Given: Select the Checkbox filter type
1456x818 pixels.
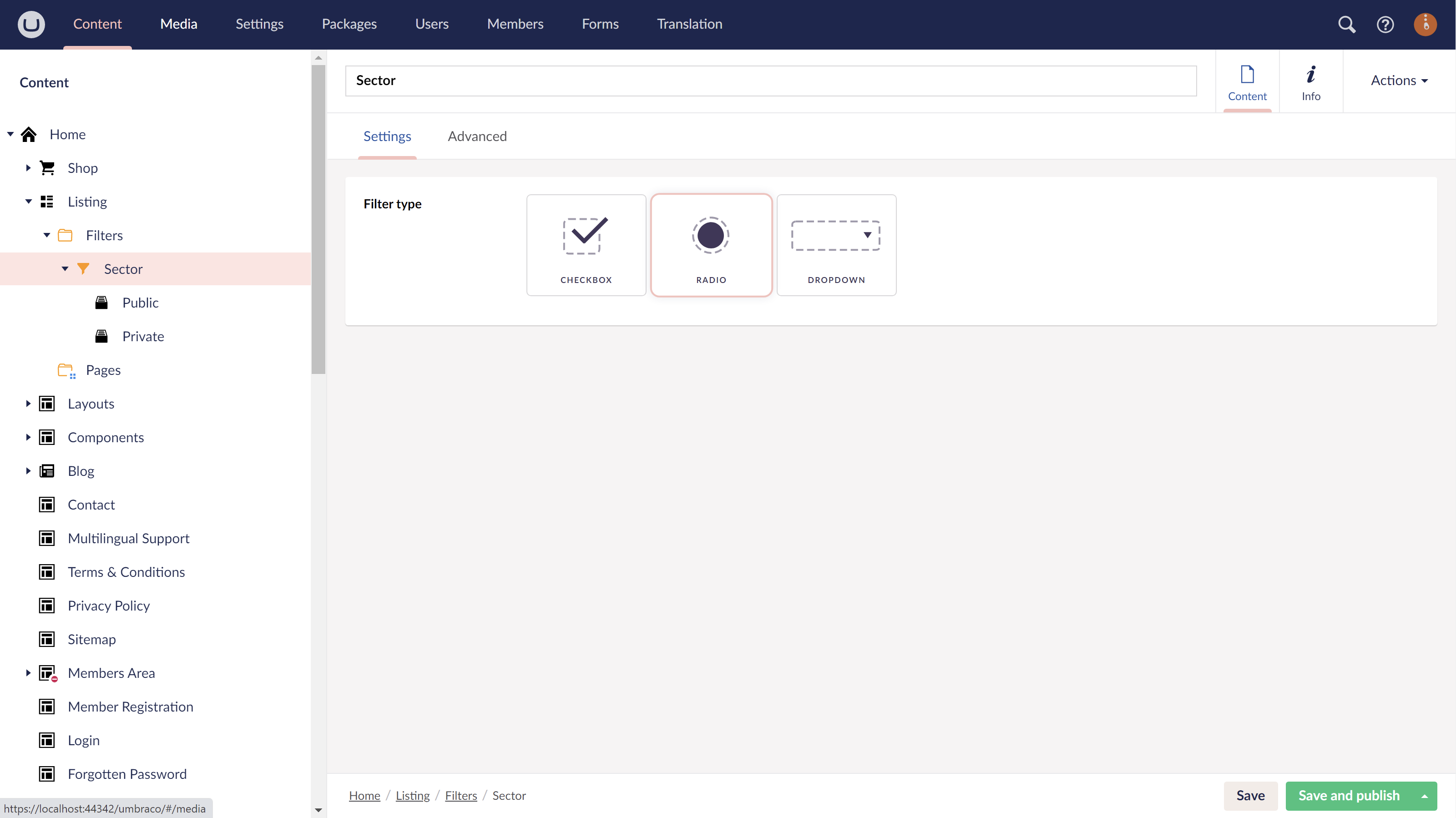Looking at the screenshot, I should pyautogui.click(x=586, y=245).
